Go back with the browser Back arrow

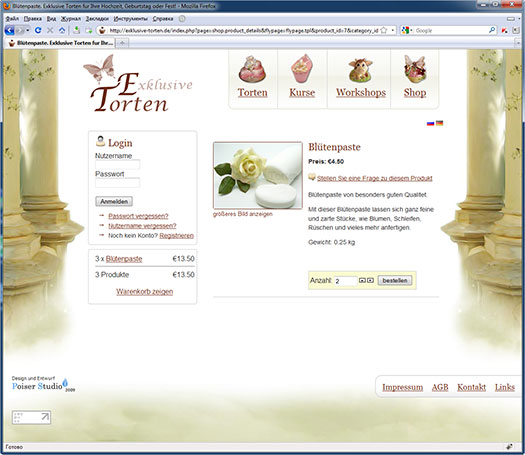9,30
